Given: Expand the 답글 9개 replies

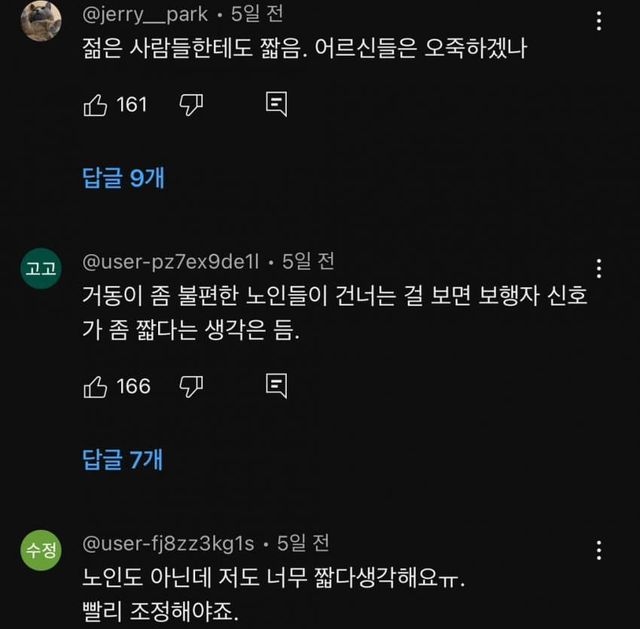Looking at the screenshot, I should [122, 178].
